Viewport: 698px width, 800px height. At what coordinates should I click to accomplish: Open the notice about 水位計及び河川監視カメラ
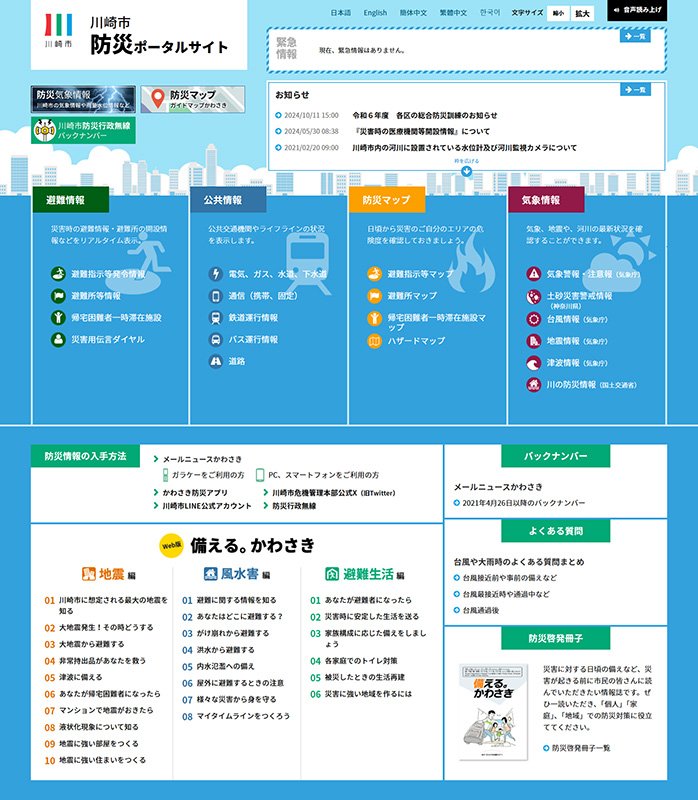[x=464, y=147]
